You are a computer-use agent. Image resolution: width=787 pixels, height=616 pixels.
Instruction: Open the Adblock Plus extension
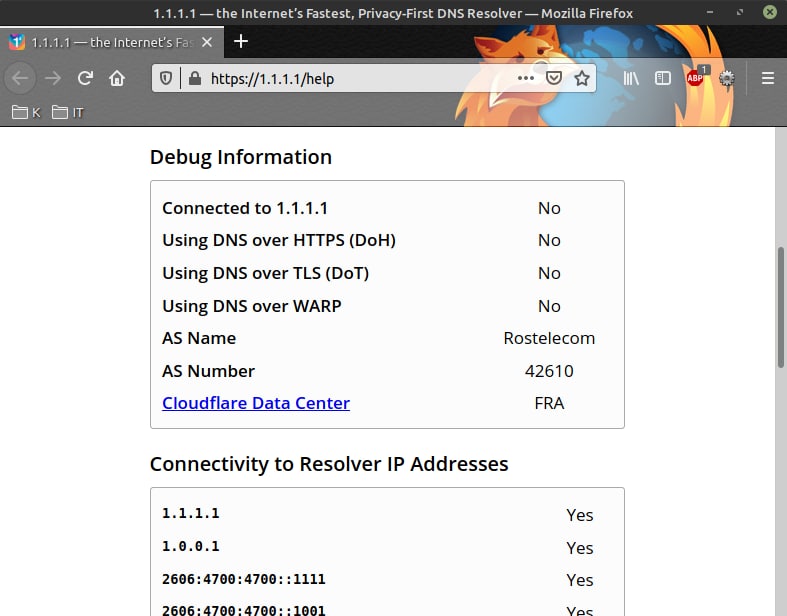(696, 77)
